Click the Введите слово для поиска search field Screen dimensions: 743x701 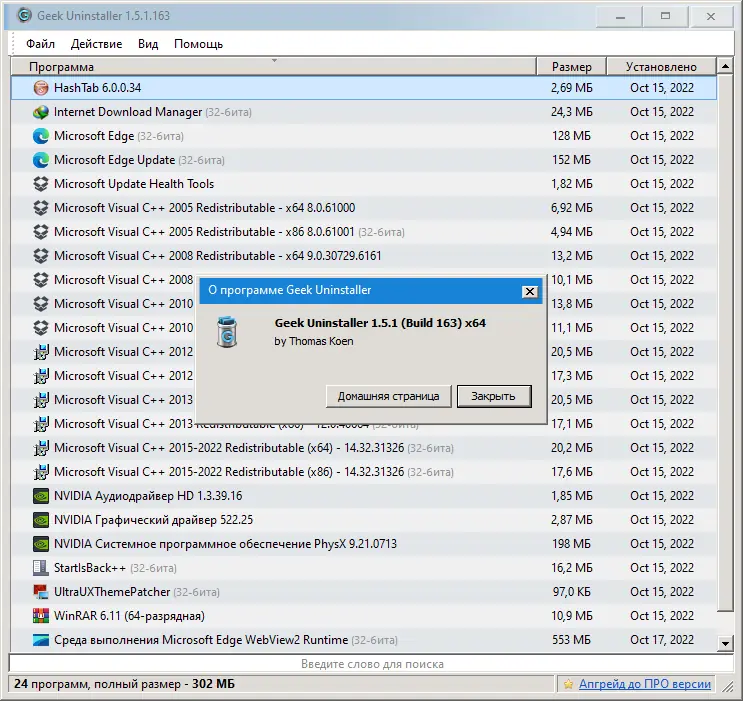372,664
